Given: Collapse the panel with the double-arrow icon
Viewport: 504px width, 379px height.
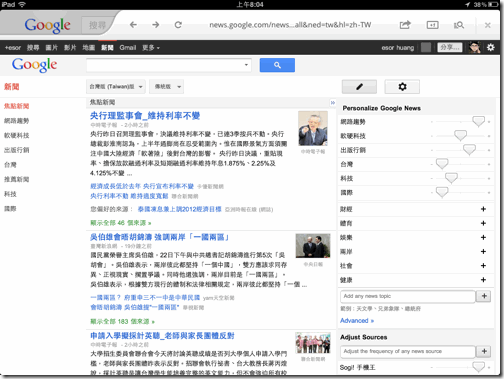Looking at the screenshot, I should pos(332,103).
